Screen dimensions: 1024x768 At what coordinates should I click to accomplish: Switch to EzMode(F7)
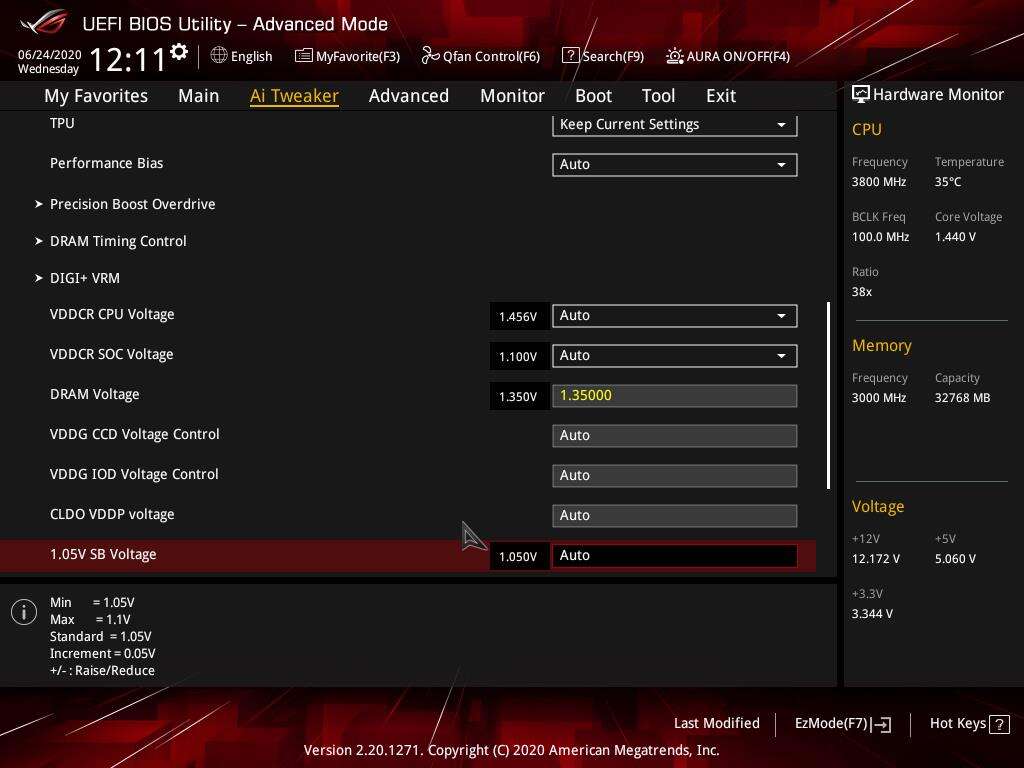click(842, 724)
